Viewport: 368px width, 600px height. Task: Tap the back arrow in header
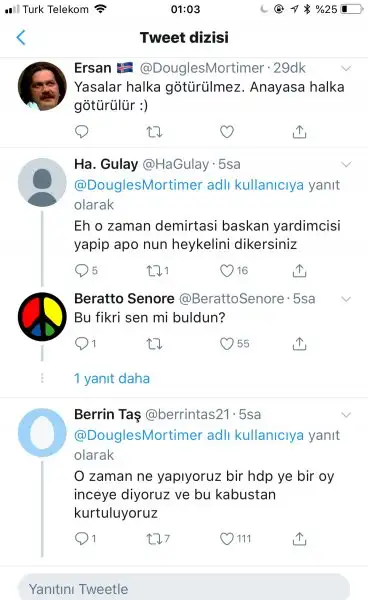point(21,38)
